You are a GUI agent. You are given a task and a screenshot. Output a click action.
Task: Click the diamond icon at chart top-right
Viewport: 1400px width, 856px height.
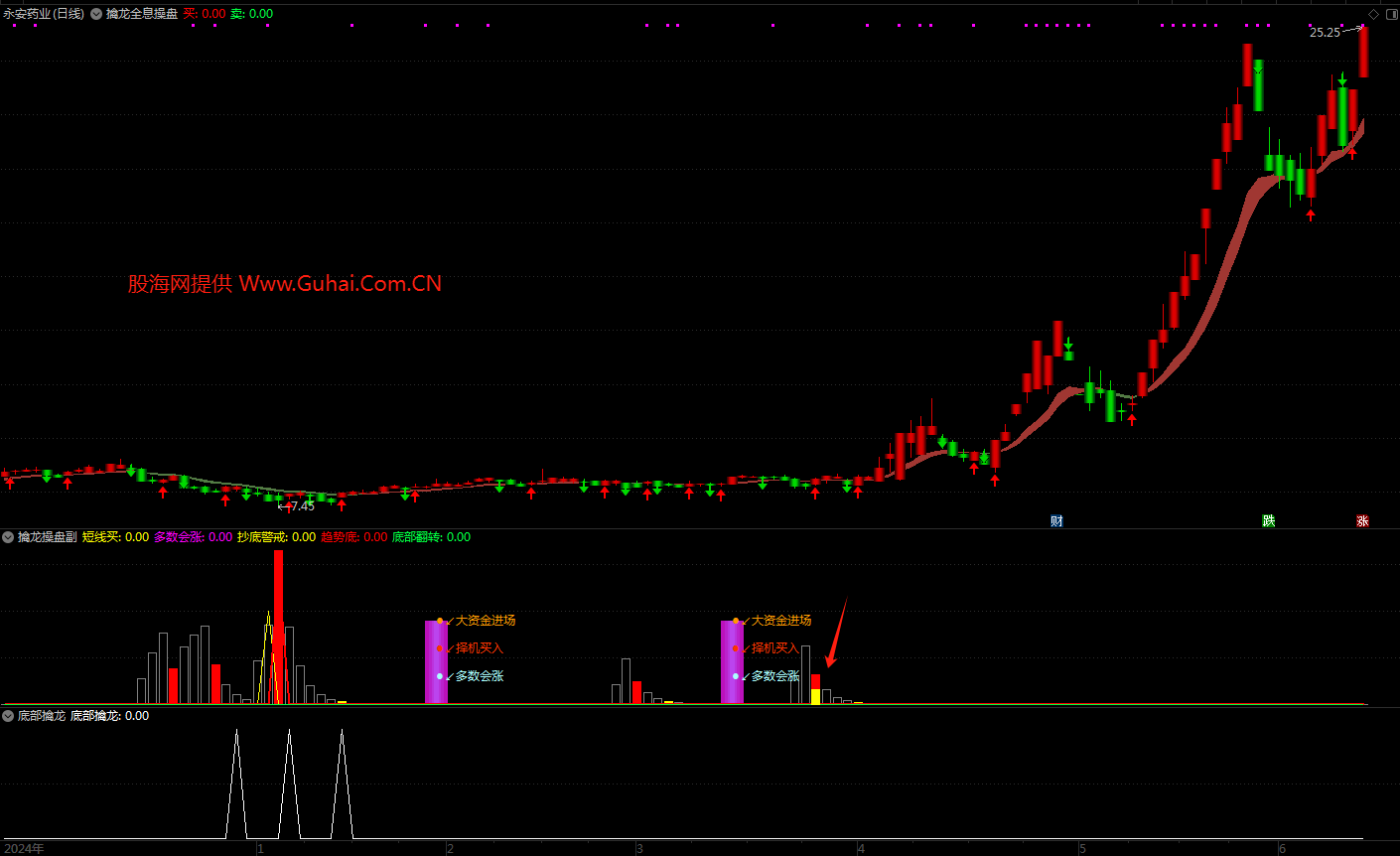pyautogui.click(x=1374, y=14)
